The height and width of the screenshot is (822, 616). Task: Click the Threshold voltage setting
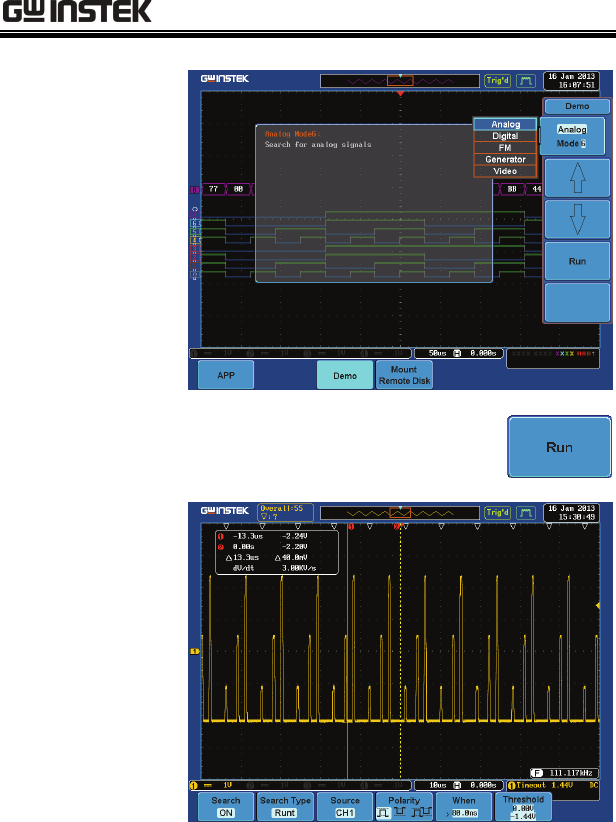pos(523,806)
